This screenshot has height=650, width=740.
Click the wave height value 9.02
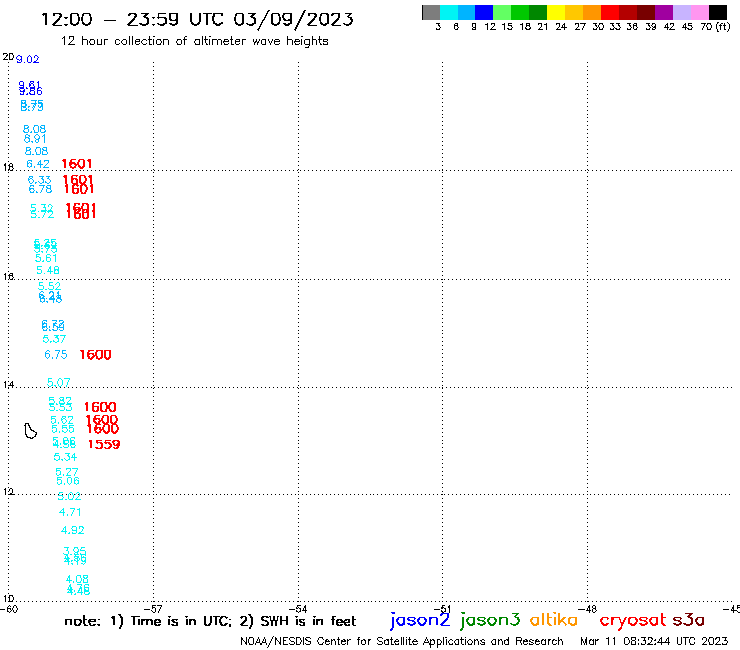tap(27, 59)
